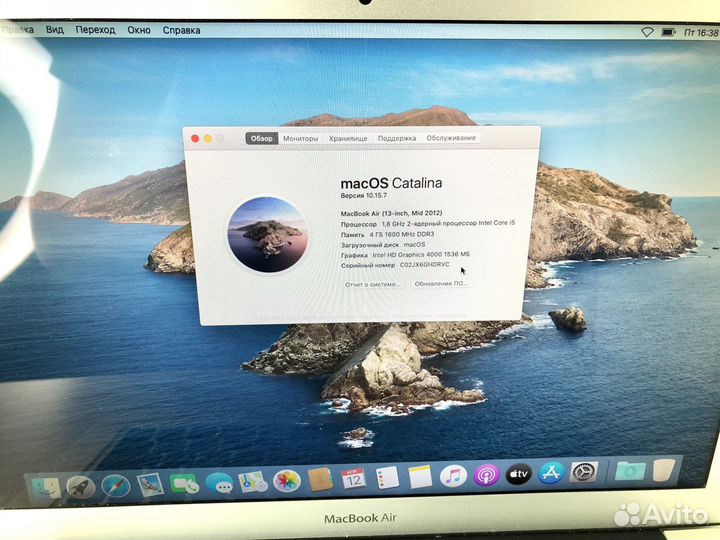The width and height of the screenshot is (720, 540).
Task: Open System Preferences gear in Dock
Action: coord(584,472)
